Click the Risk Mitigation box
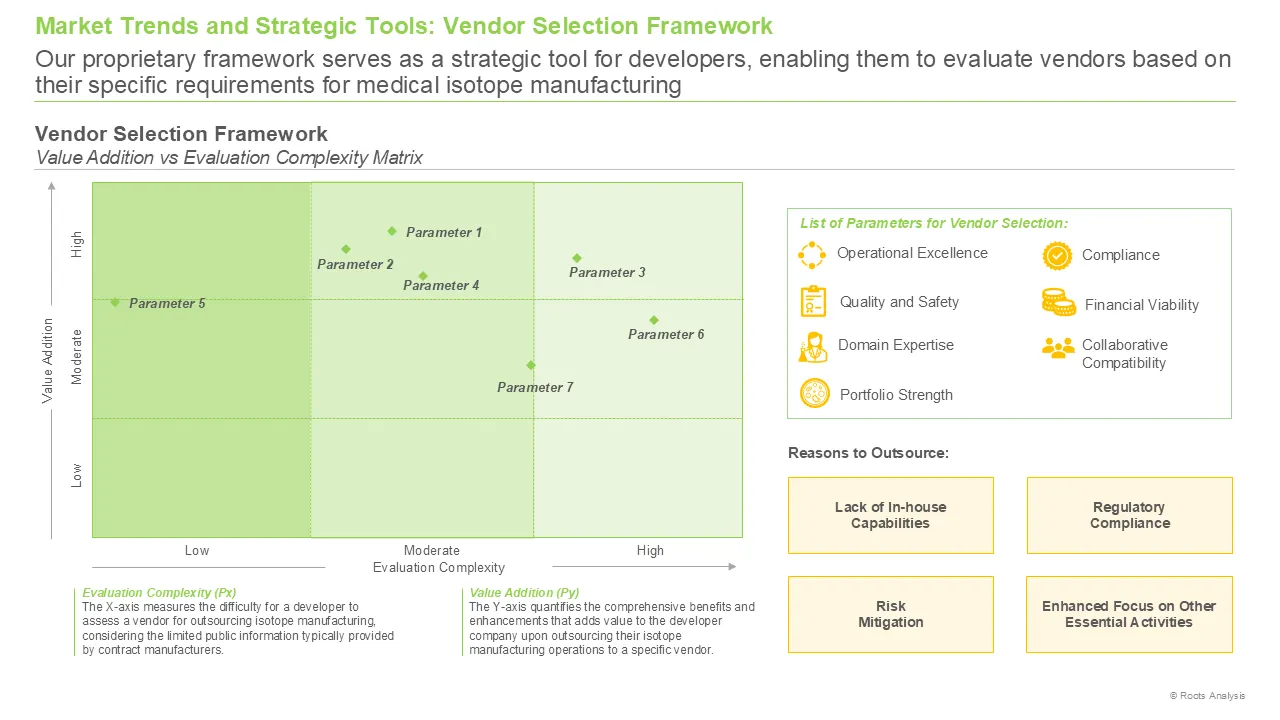 891,614
